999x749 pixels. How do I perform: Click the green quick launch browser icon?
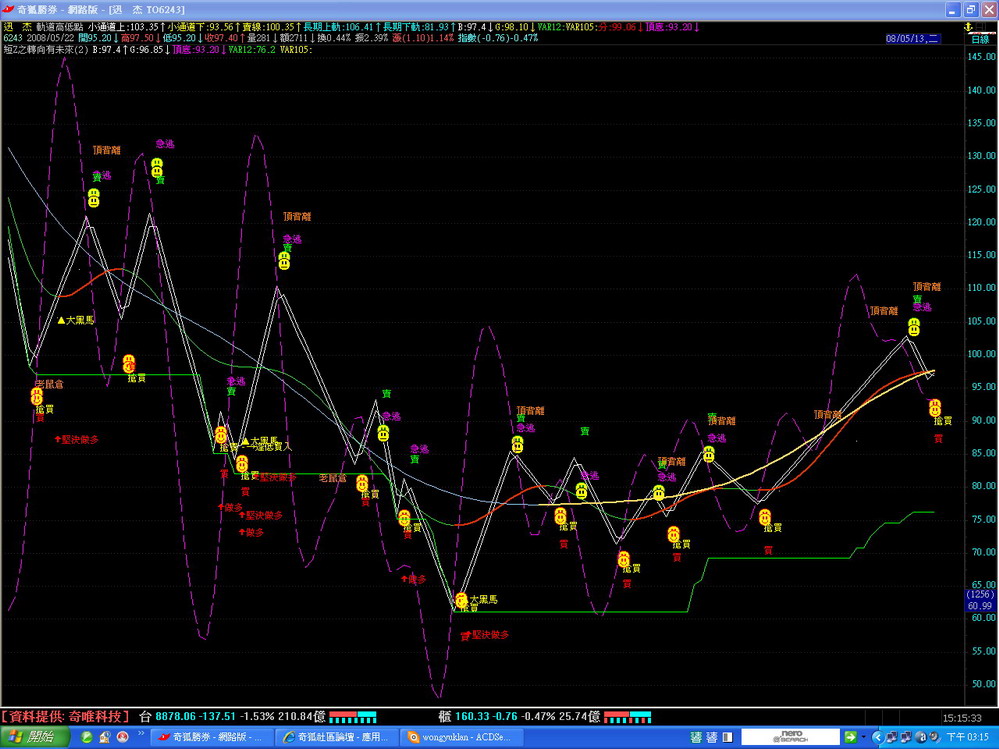(x=87, y=737)
